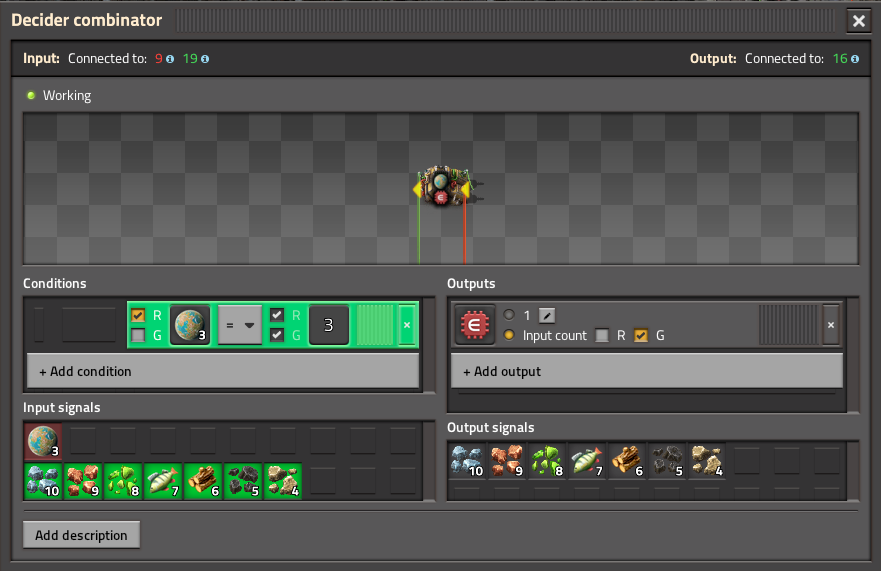This screenshot has height=571, width=881.
Task: Open the comparator equals dropdown
Action: [x=240, y=325]
